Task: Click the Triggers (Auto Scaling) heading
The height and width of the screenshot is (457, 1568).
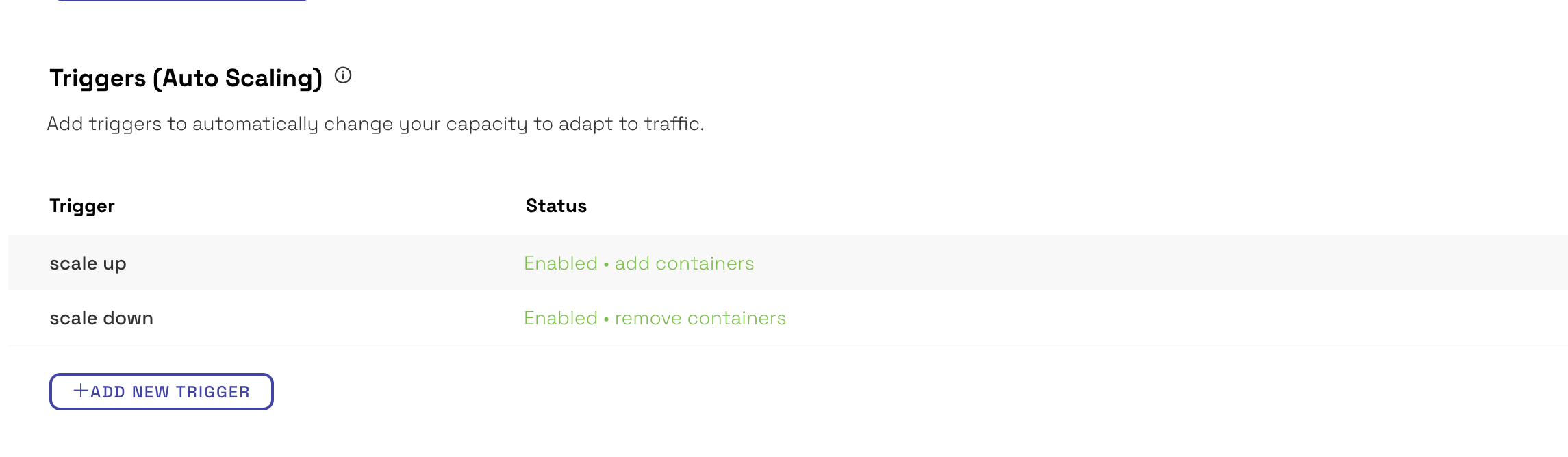Action: point(186,78)
